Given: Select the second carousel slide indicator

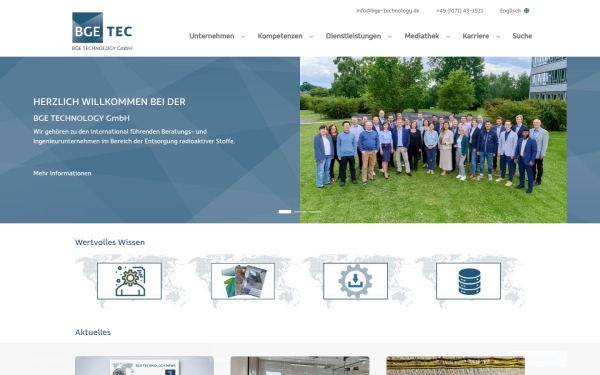Looking at the screenshot, I should click(300, 212).
